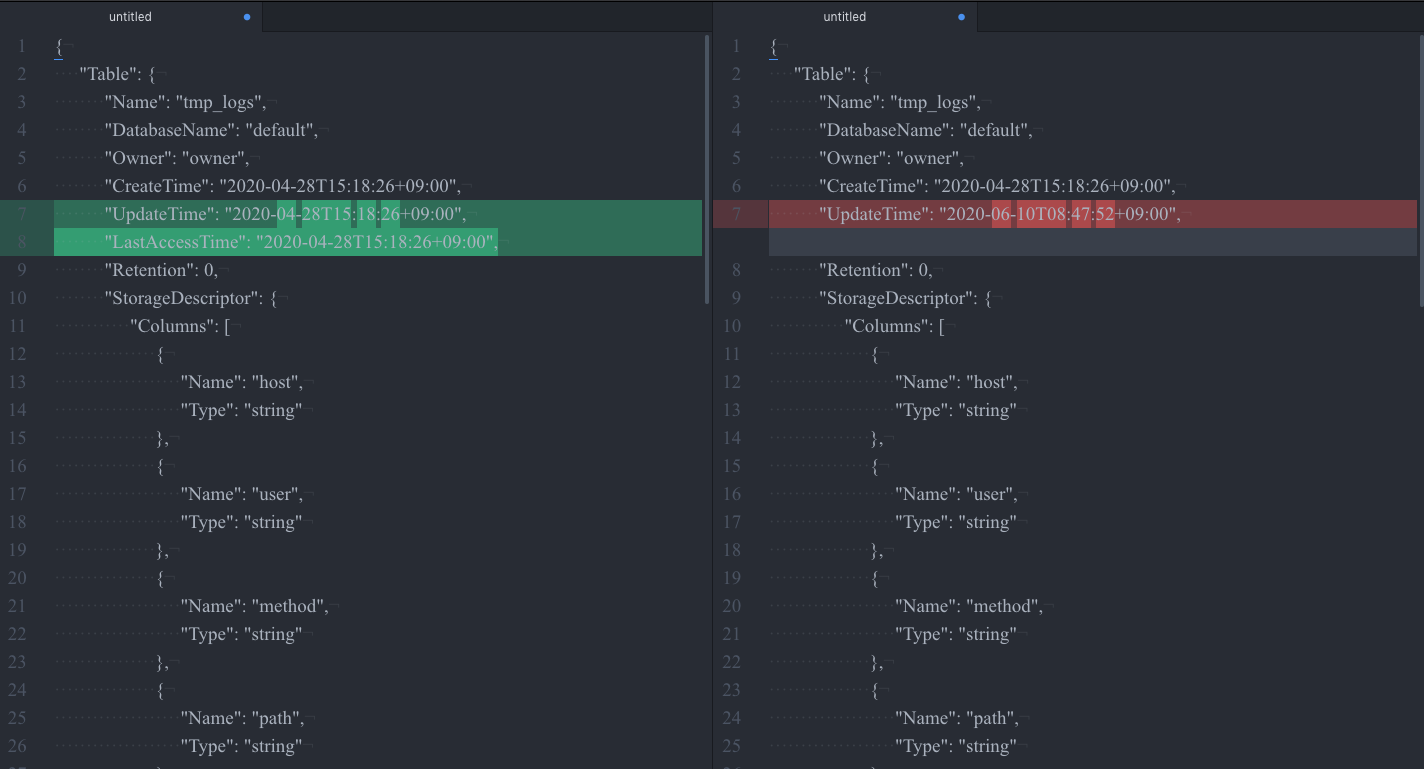The image size is (1424, 769).
Task: Click "Columns": [ line in left pane
Action: coord(180,326)
